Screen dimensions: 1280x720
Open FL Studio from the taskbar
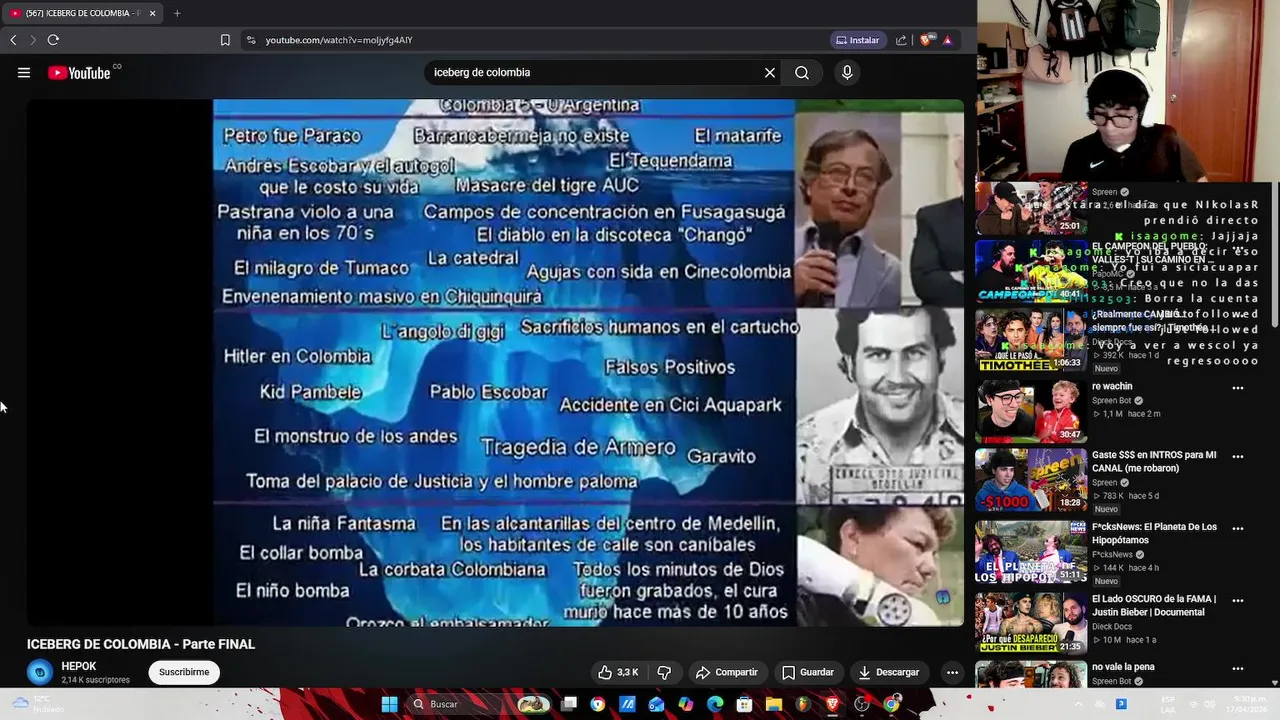pyautogui.click(x=803, y=704)
